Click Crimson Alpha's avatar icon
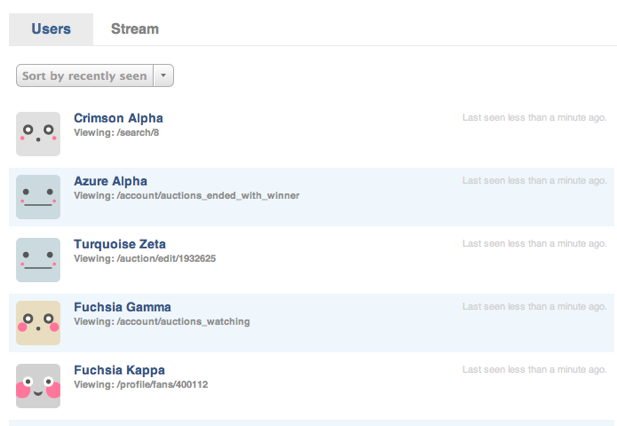 (38, 134)
